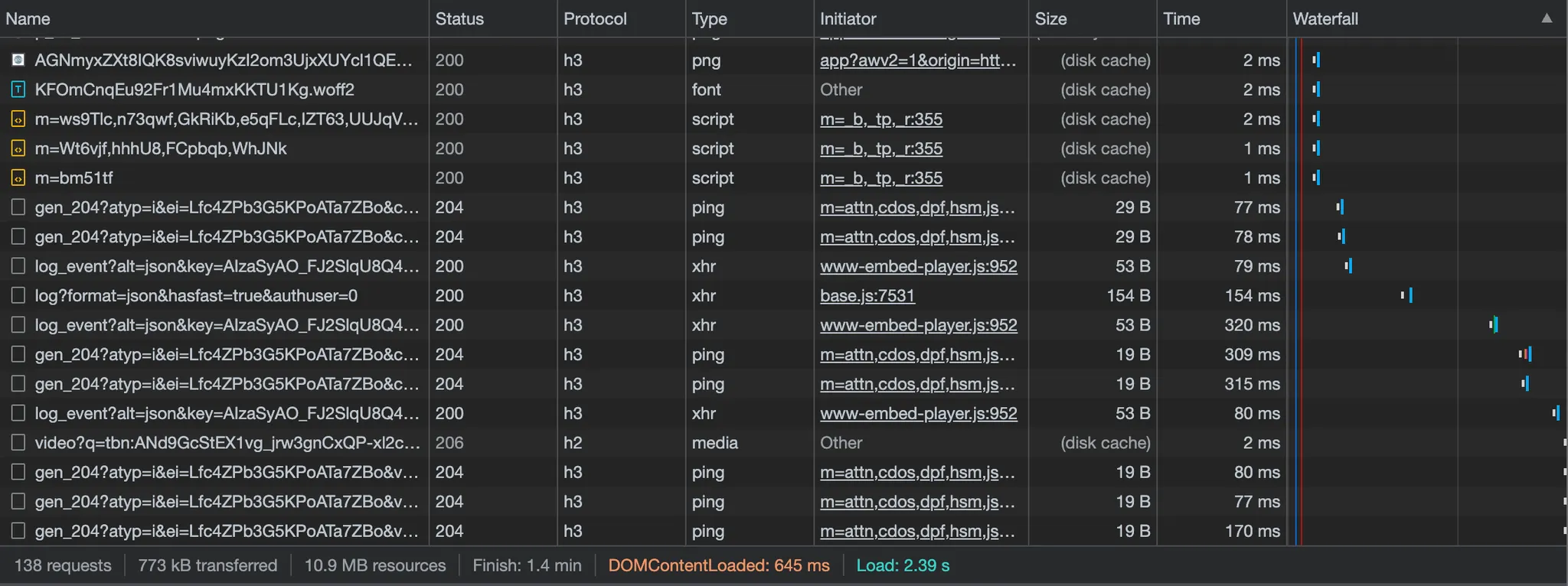The height and width of the screenshot is (586, 1568).
Task: Click the red load line in Waterfall
Action: pyautogui.click(x=1302, y=306)
